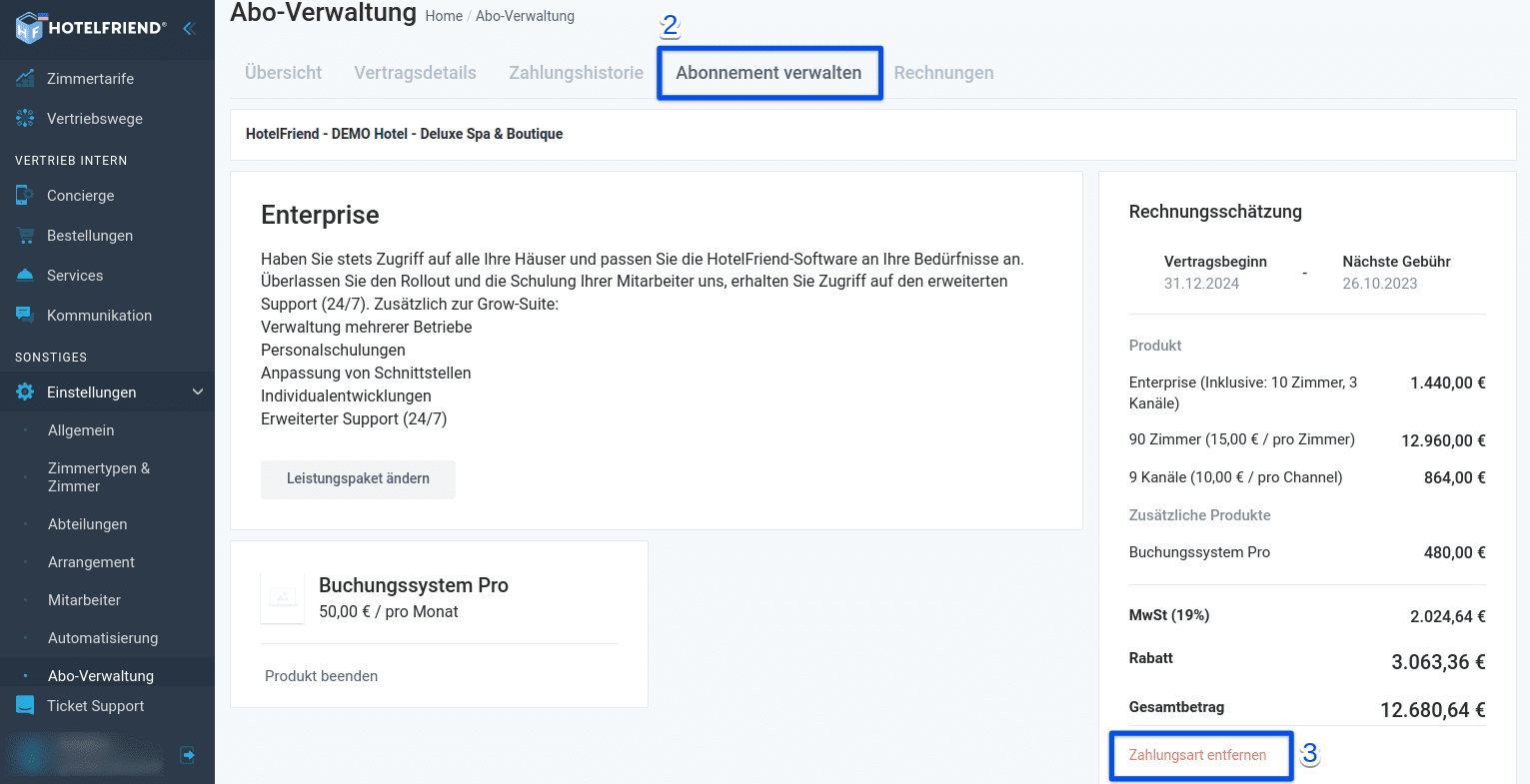Click the MwSt amount 2.024,64 €
Viewport: 1530px width, 784px height.
tap(1448, 616)
